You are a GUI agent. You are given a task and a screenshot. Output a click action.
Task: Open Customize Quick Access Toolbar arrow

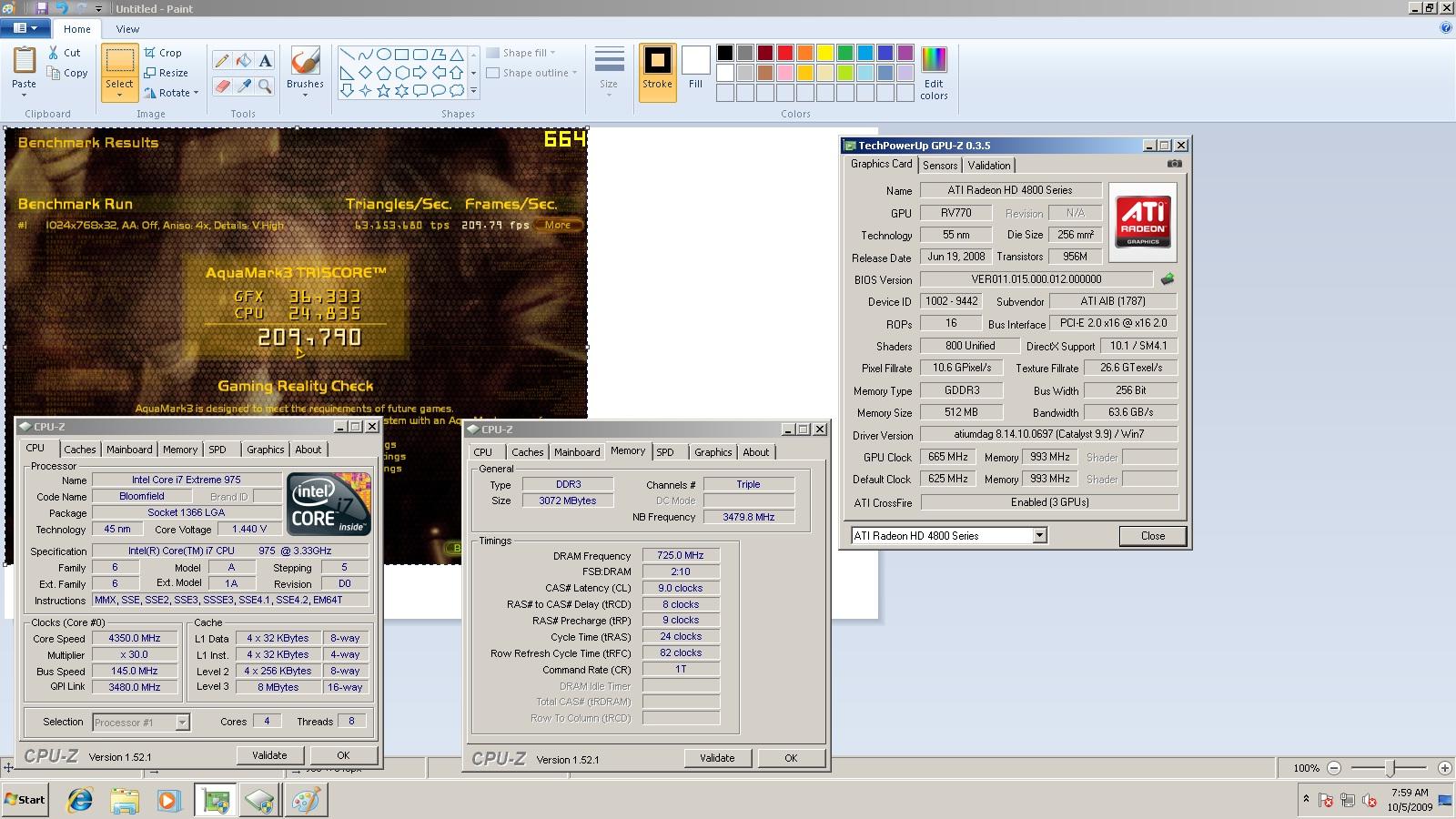98,8
